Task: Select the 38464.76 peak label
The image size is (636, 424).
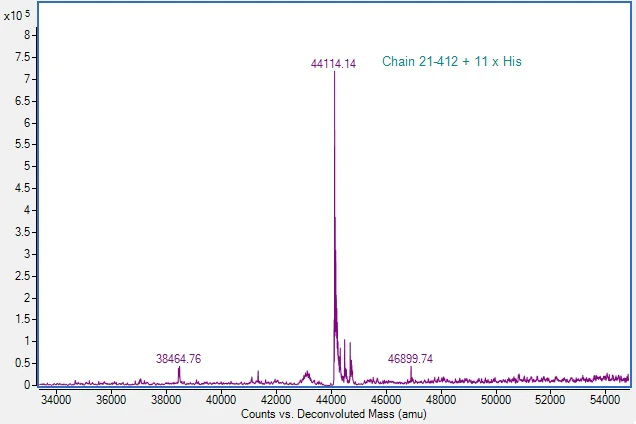Action: [178, 359]
